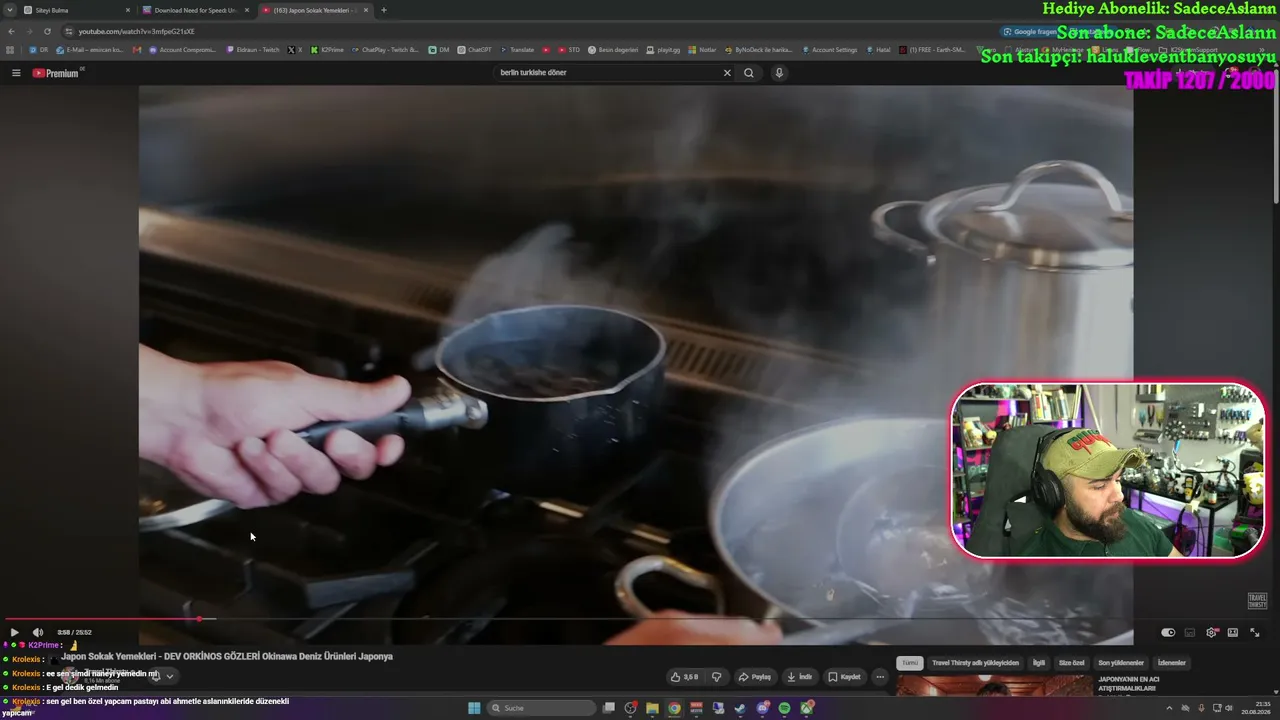Toggle subtitles on the video player
The height and width of the screenshot is (720, 1280).
pyautogui.click(x=1190, y=632)
